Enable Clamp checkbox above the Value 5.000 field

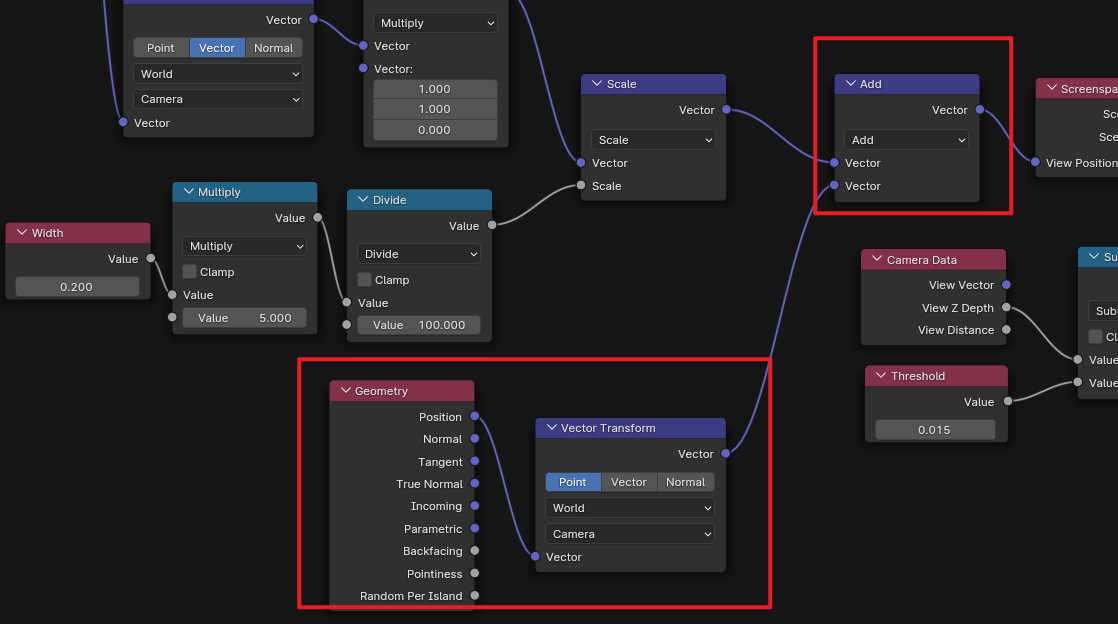click(x=190, y=272)
